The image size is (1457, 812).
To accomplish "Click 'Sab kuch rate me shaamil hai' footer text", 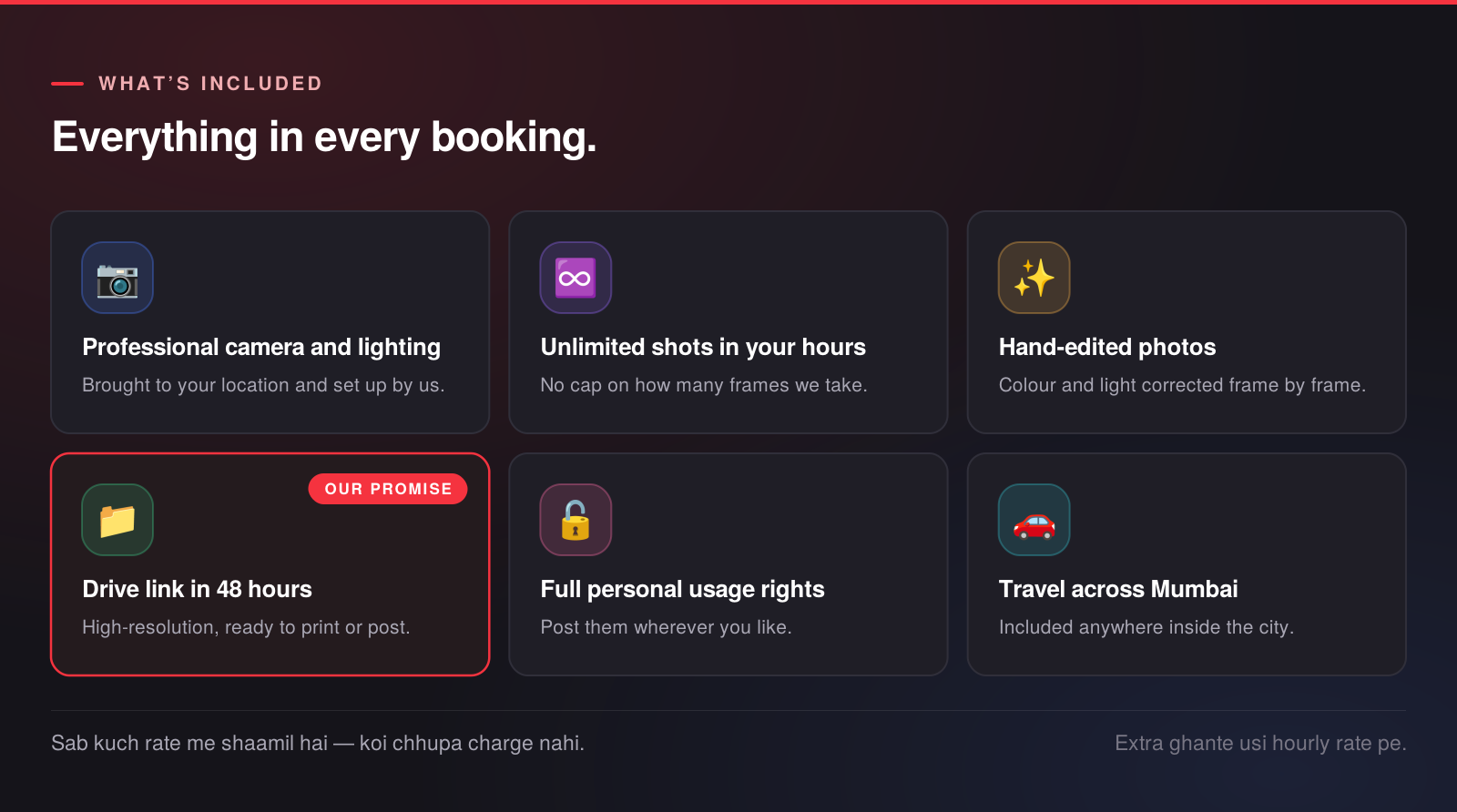I will click(x=189, y=743).
